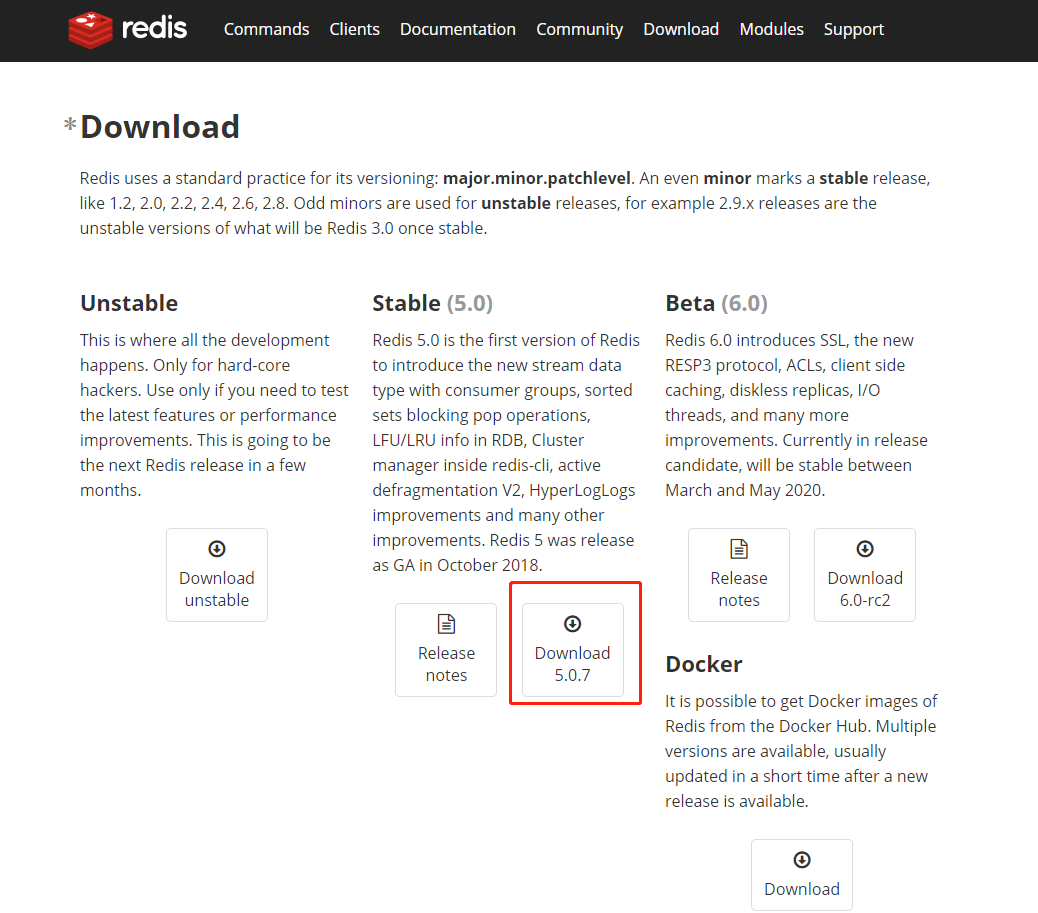The height and width of the screenshot is (913, 1038).
Task: Open Release notes for the Beta version
Action: tap(739, 575)
